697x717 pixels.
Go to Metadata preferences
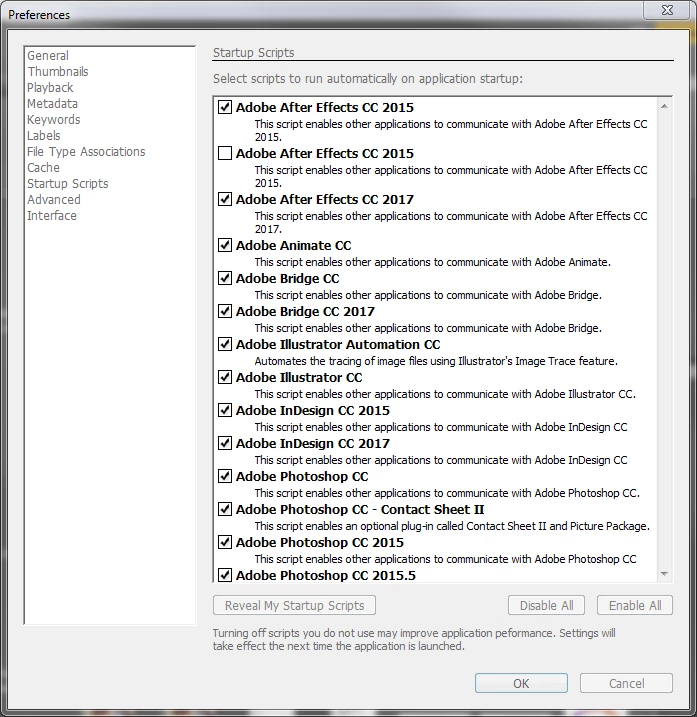[52, 104]
